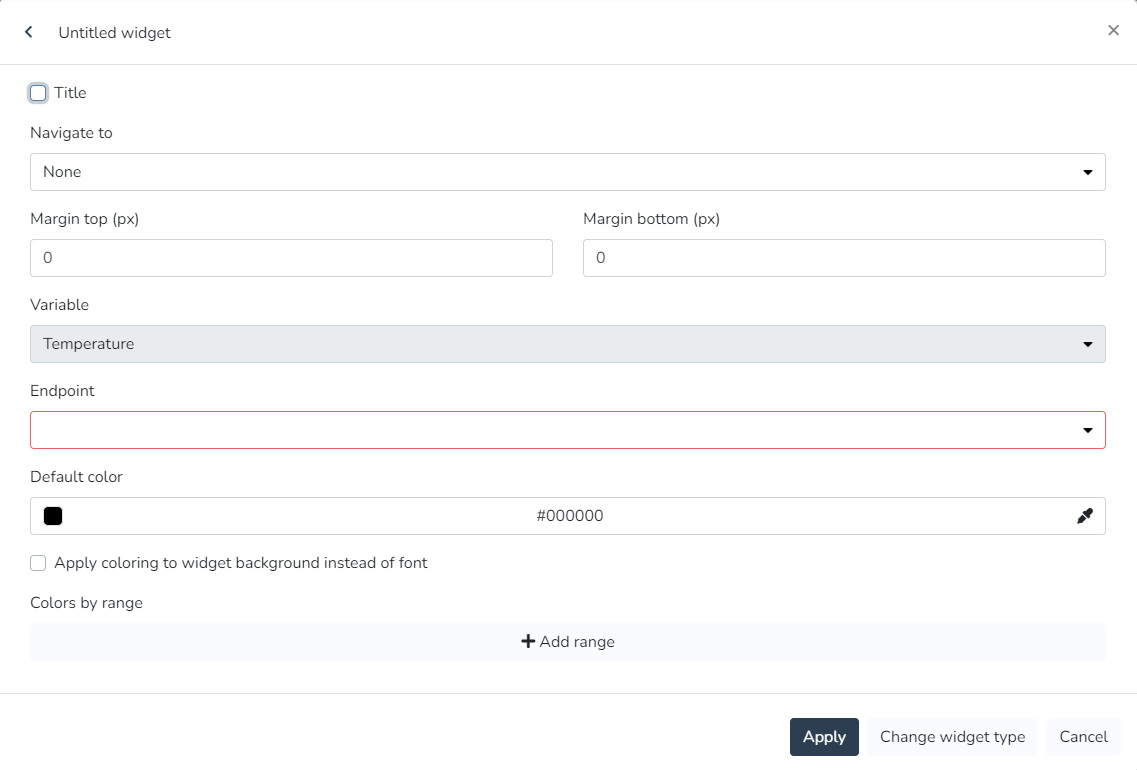This screenshot has width=1137, height=770.
Task: Click the Margin top input field
Action: point(291,258)
